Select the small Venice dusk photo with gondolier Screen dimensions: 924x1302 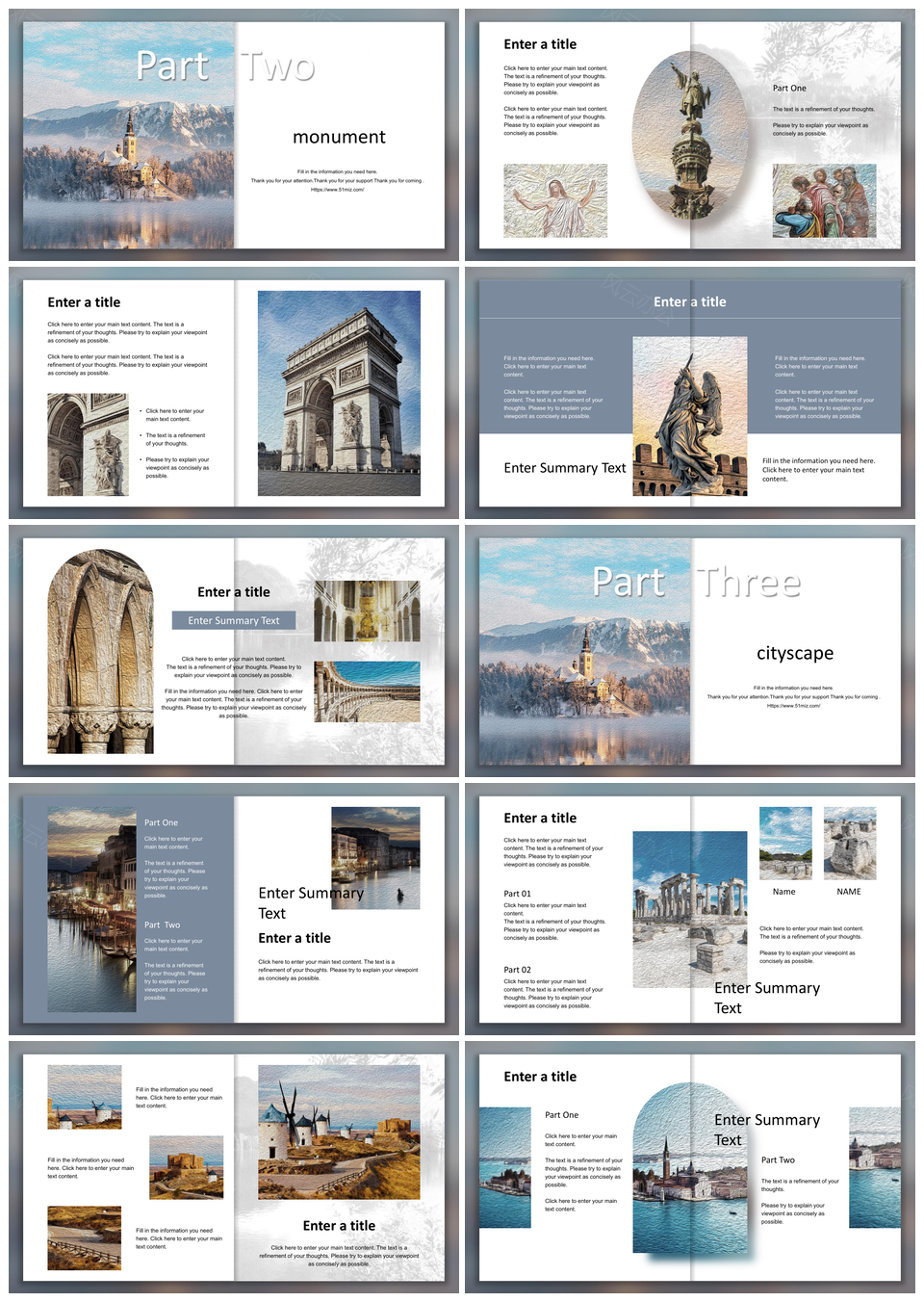tap(375, 858)
